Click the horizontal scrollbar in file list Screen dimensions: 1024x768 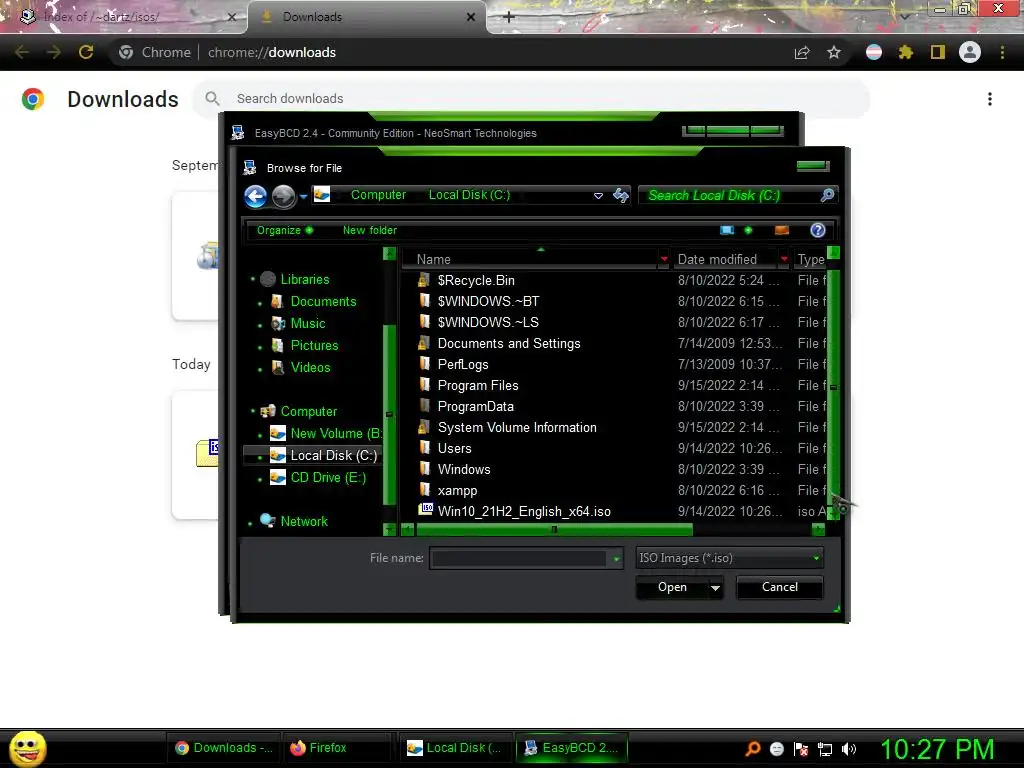click(x=554, y=529)
